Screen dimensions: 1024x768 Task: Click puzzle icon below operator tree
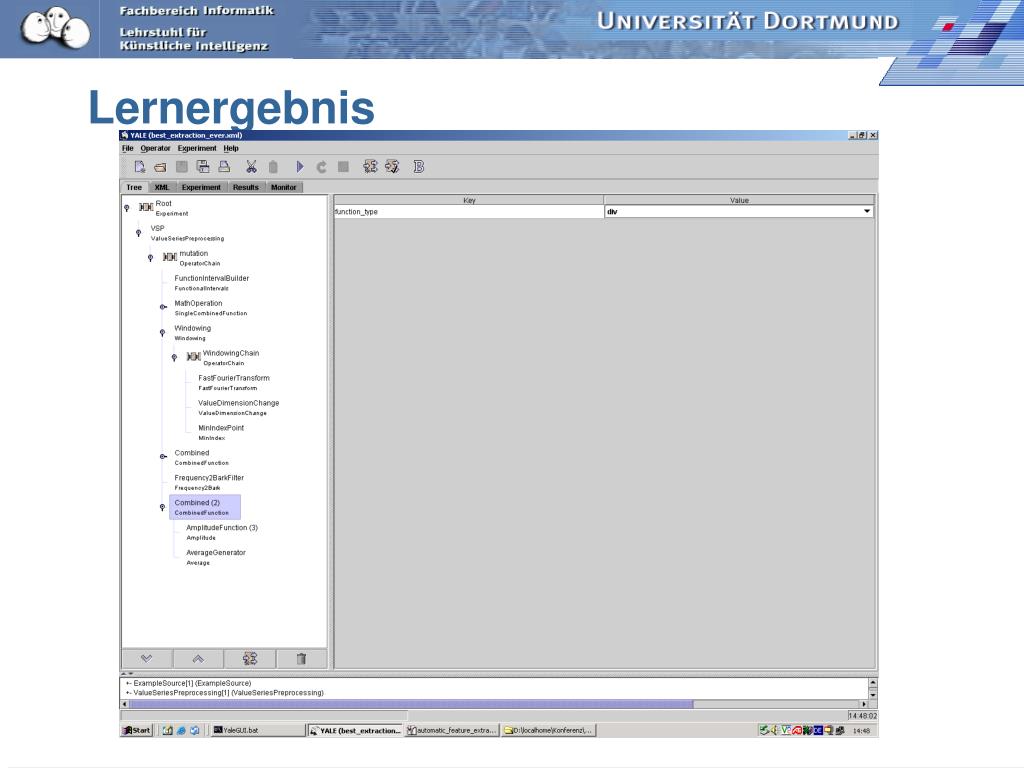[249, 658]
